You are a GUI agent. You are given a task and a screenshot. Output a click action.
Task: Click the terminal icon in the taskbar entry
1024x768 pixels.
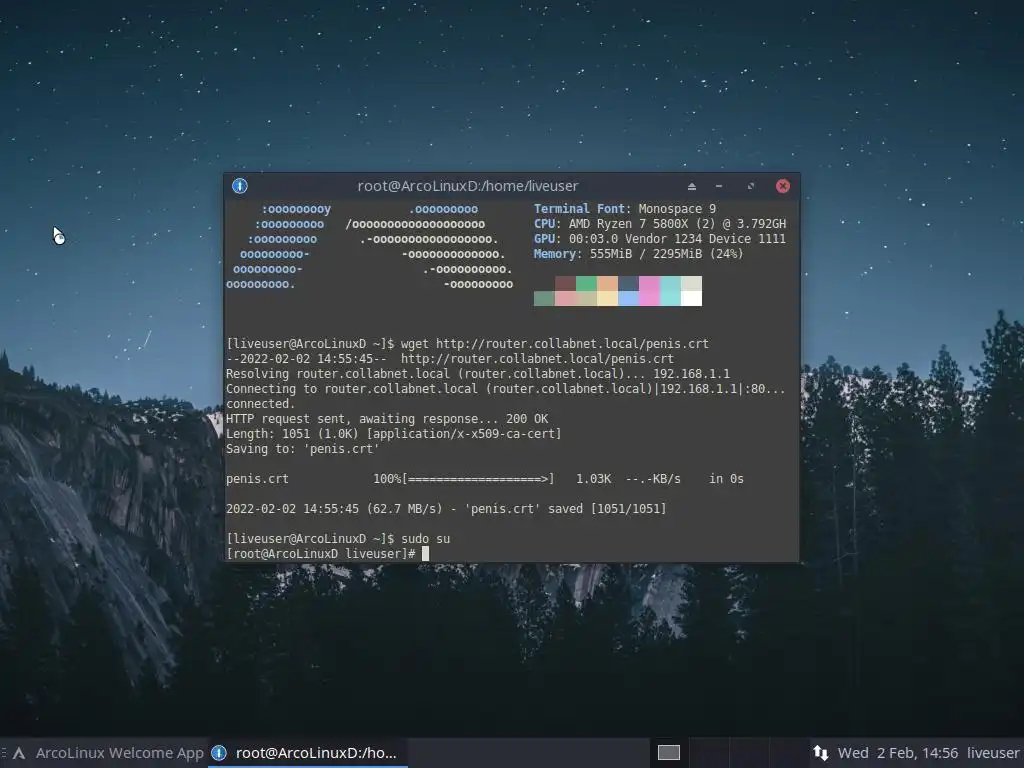coord(219,753)
